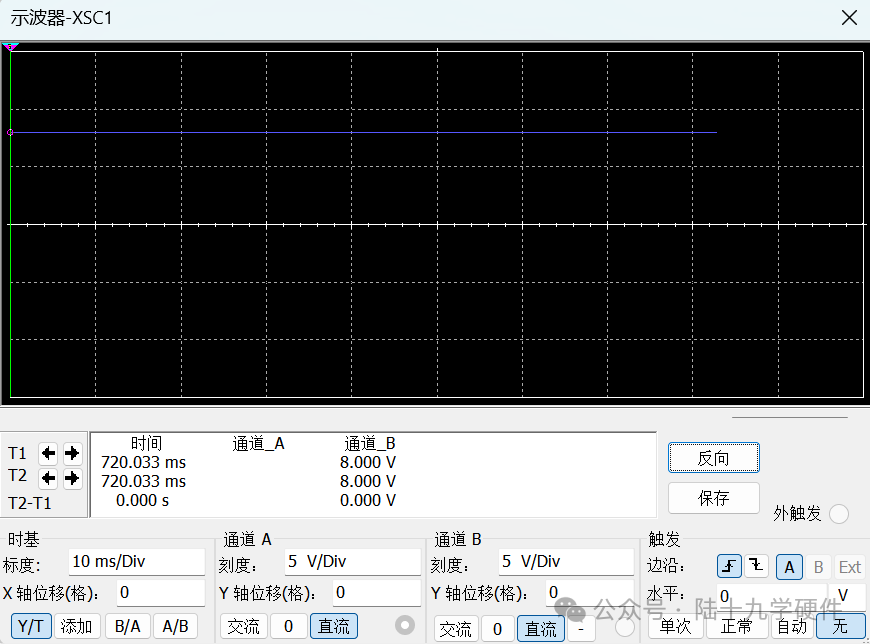870x644 pixels.
Task: Move cursor T1 right with its arrow
Action: click(72, 454)
